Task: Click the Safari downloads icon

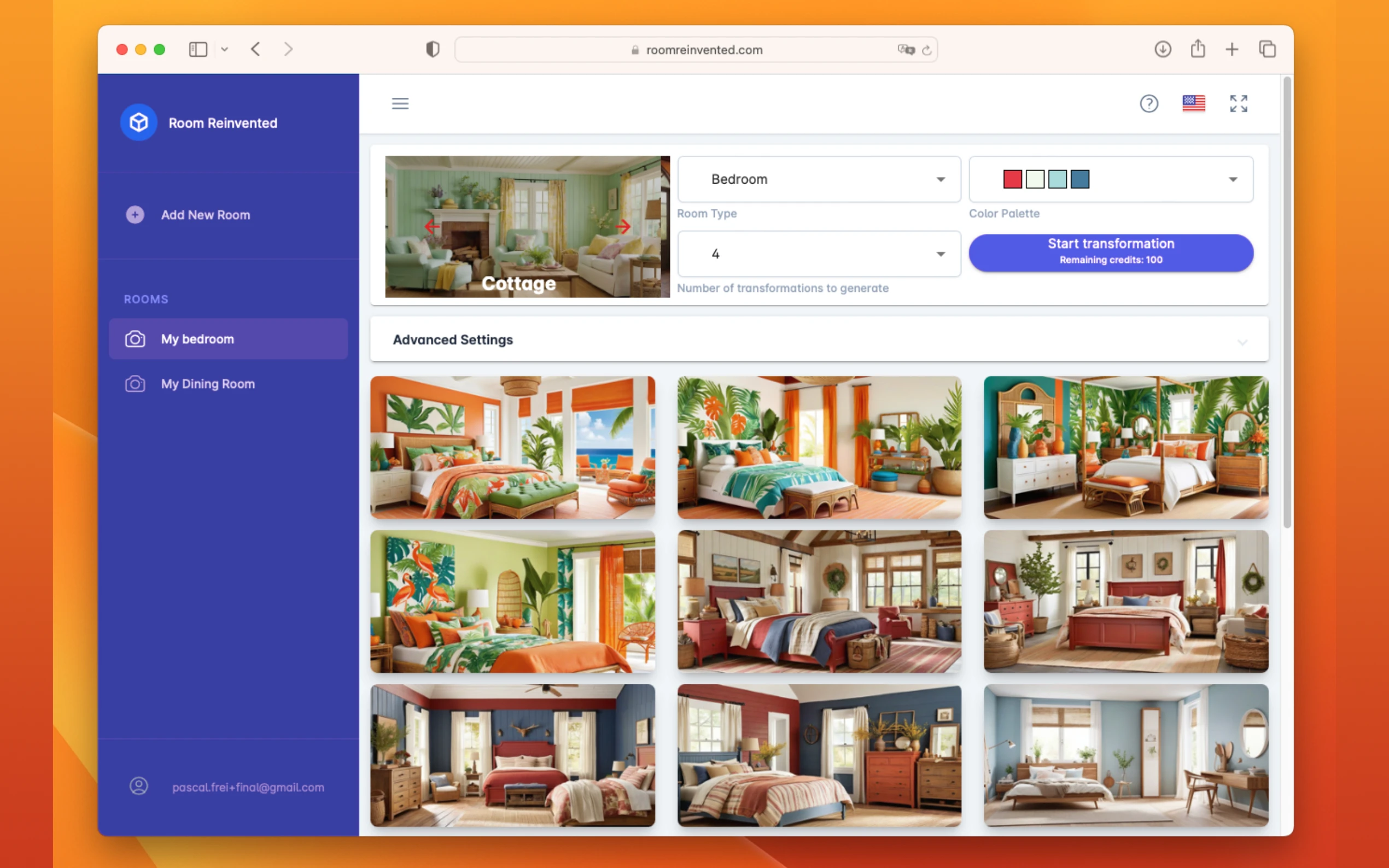Action: [1162, 49]
